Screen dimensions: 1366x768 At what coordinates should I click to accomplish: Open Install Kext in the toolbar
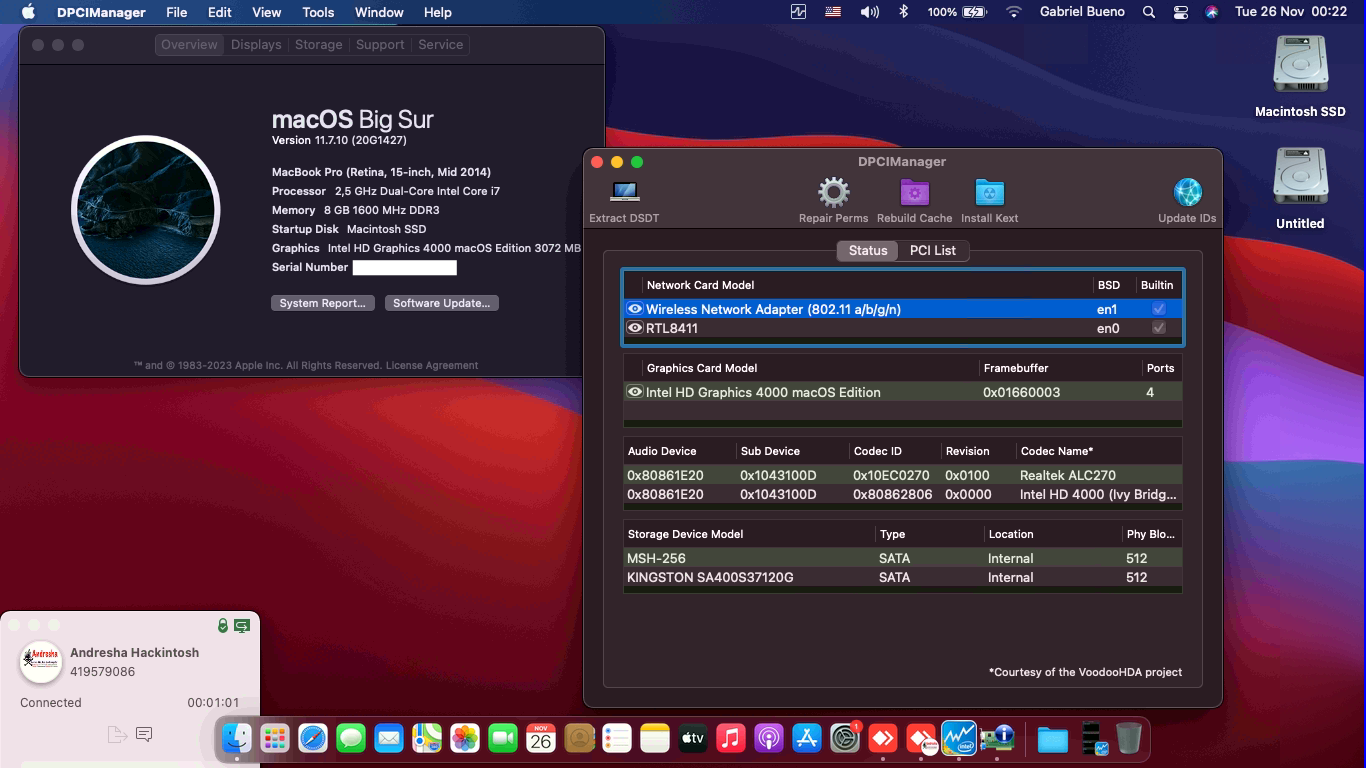click(989, 191)
